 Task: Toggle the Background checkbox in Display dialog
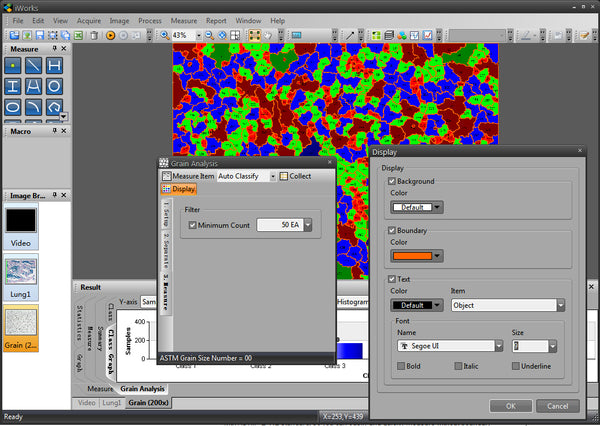point(392,181)
